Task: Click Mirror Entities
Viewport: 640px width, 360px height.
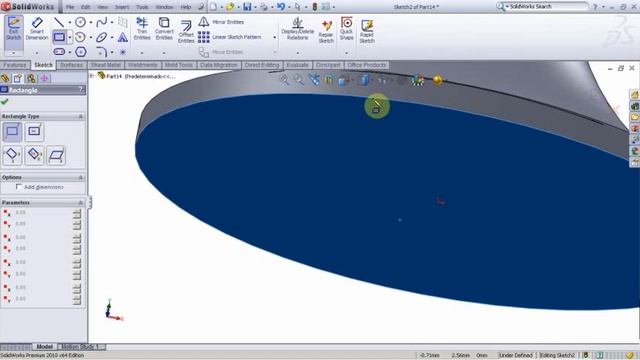Action: click(x=221, y=22)
